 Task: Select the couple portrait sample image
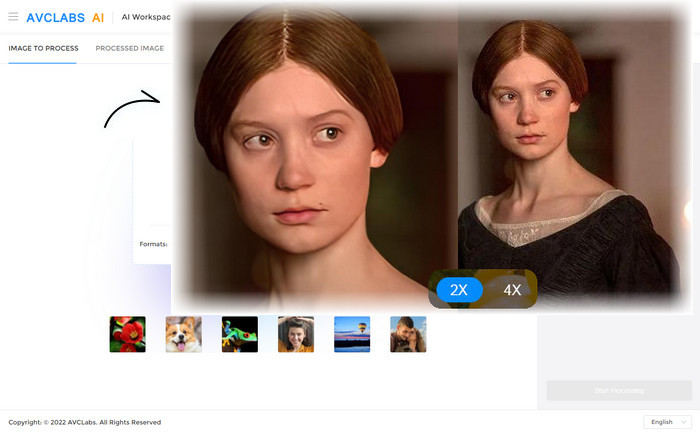pos(408,334)
